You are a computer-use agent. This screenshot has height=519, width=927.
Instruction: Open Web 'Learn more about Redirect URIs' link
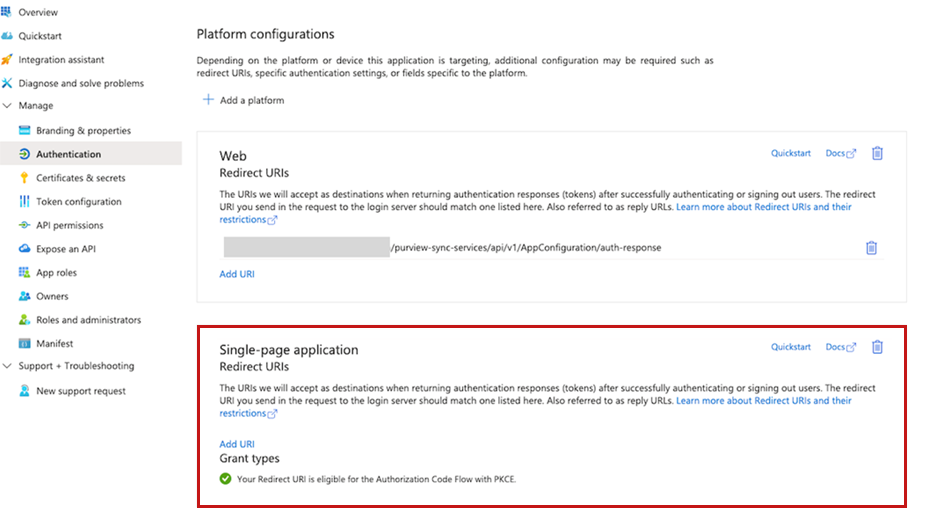764,207
